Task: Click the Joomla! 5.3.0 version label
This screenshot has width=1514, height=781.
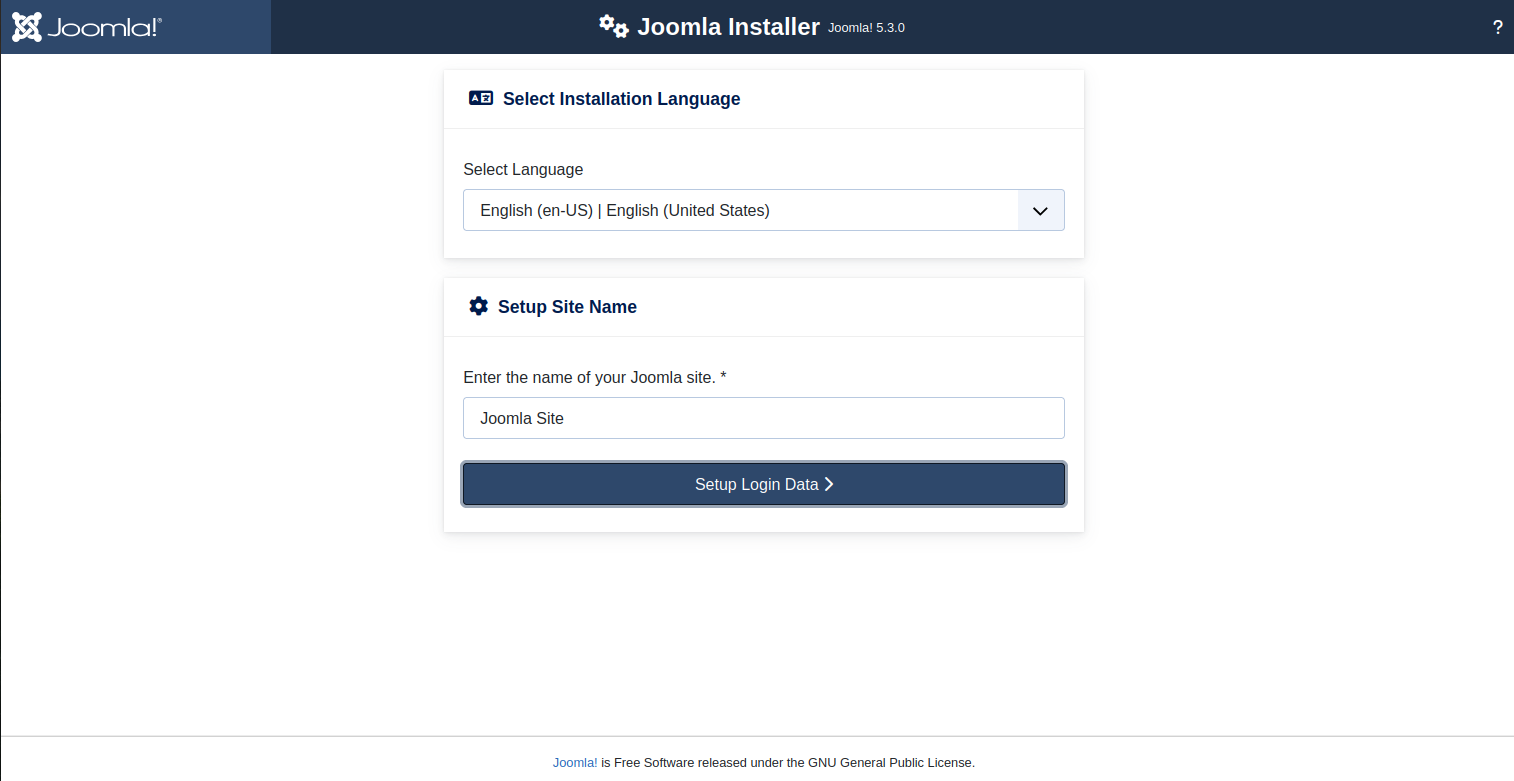Action: [866, 28]
